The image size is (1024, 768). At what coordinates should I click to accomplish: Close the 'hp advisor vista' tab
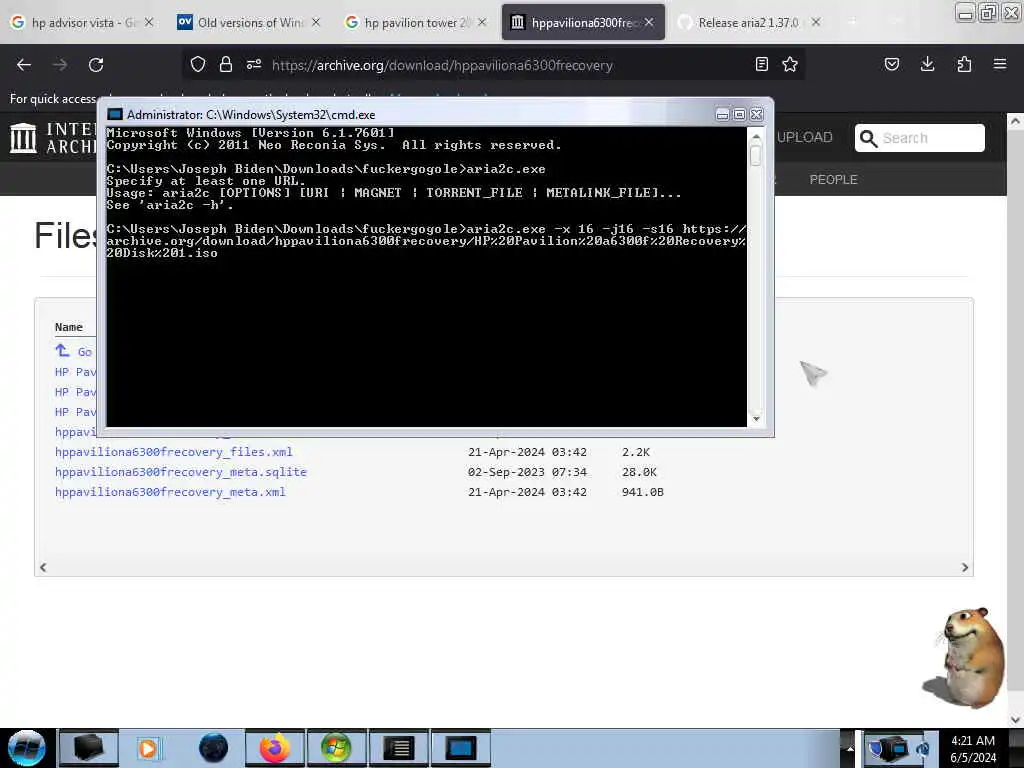[x=149, y=22]
